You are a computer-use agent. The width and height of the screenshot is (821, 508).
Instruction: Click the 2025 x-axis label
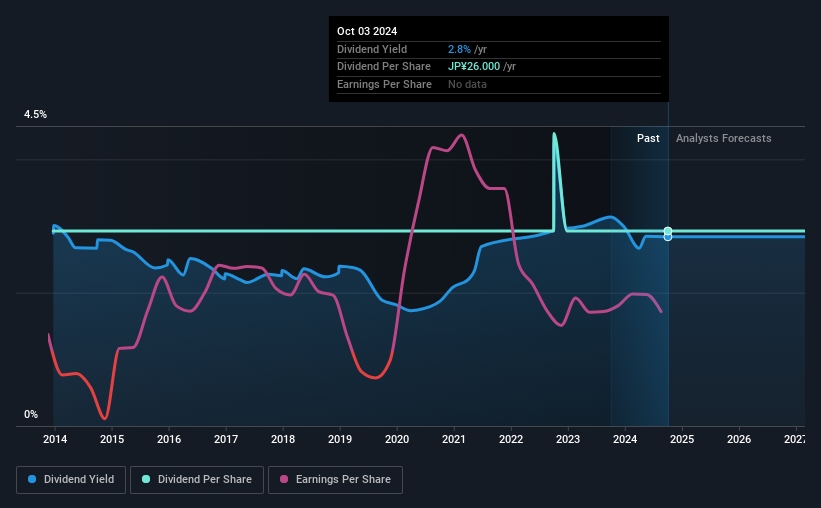[682, 439]
